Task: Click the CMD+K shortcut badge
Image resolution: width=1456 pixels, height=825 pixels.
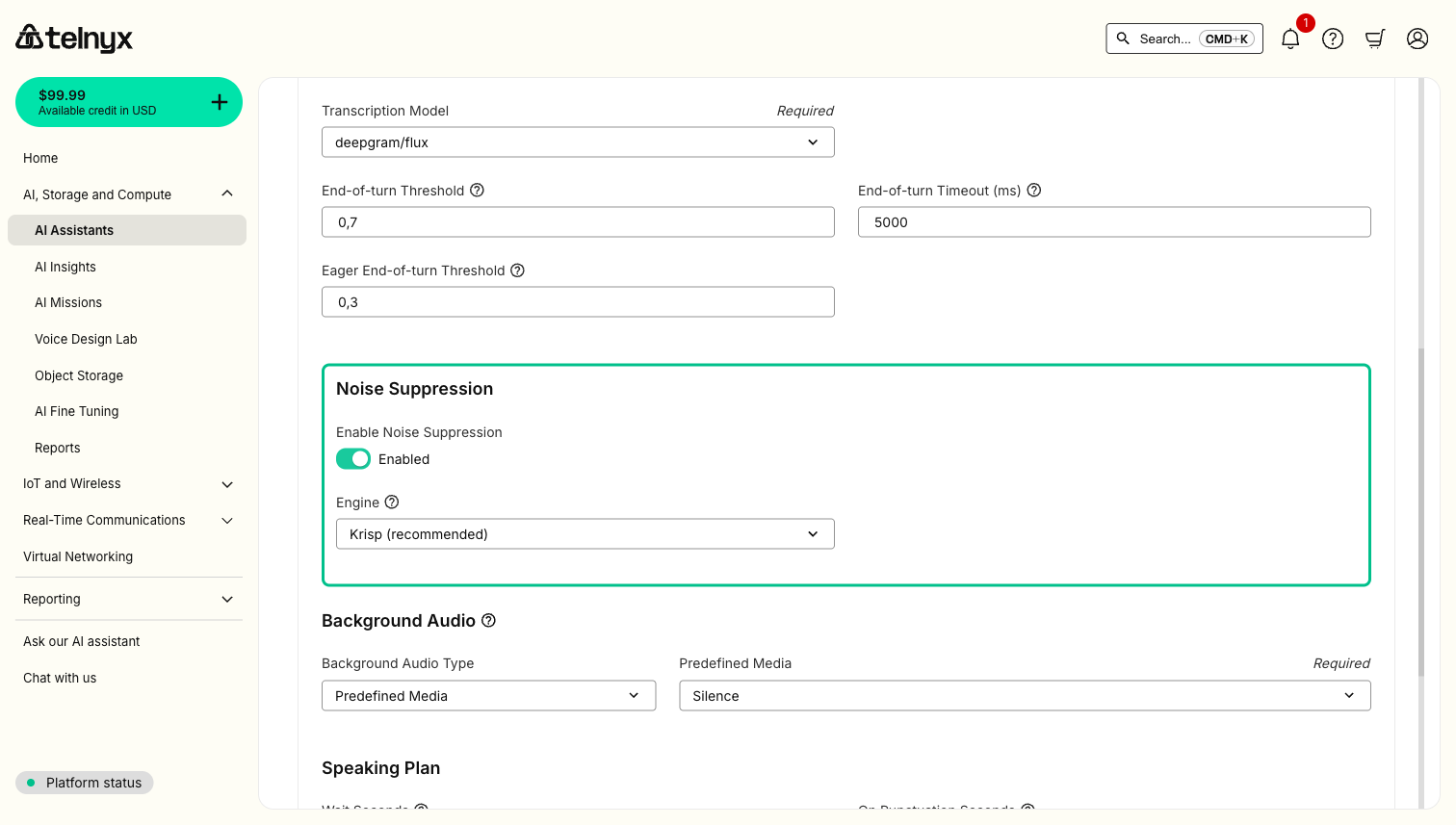Action: 1227,39
